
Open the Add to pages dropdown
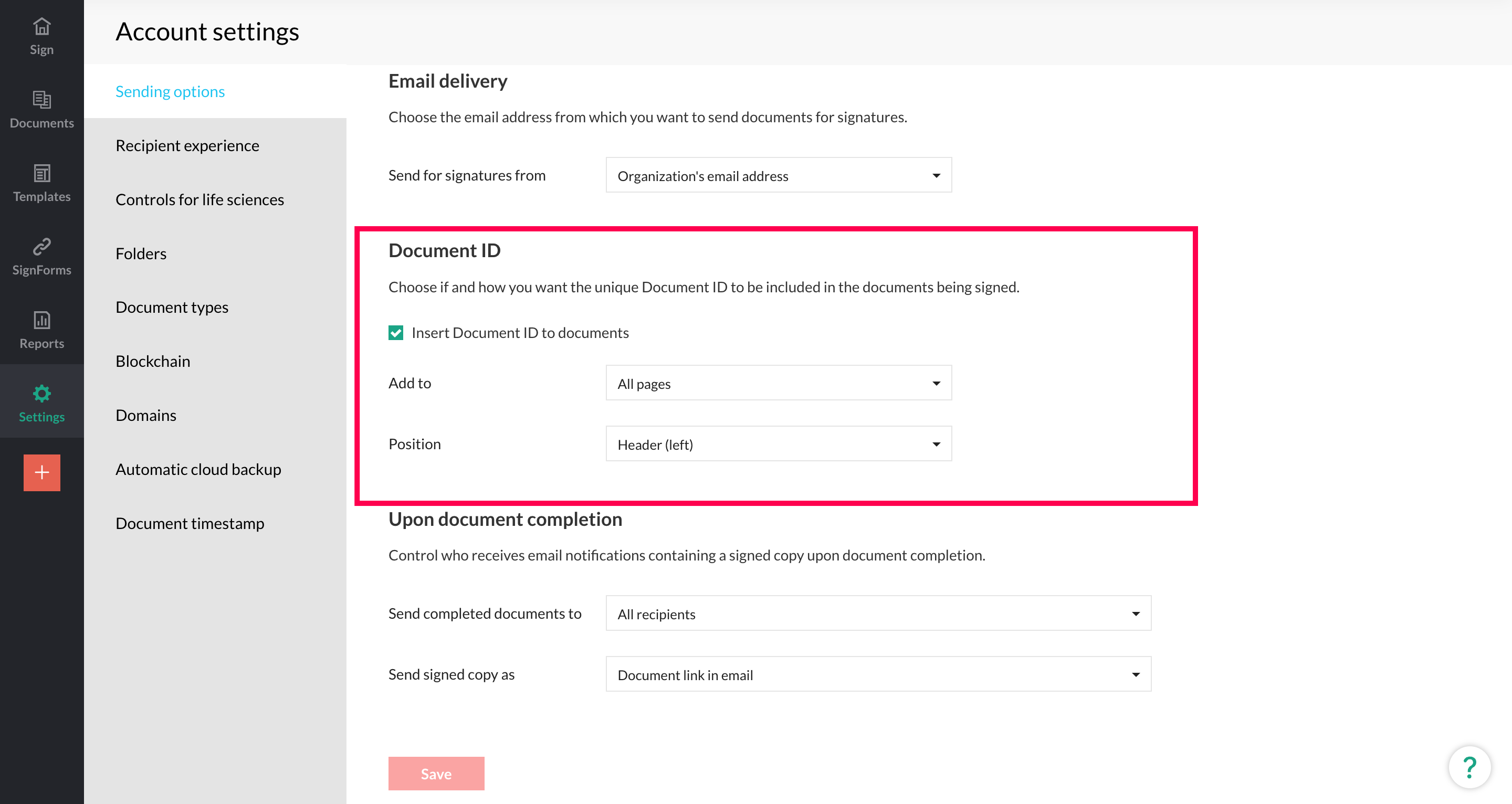point(778,383)
